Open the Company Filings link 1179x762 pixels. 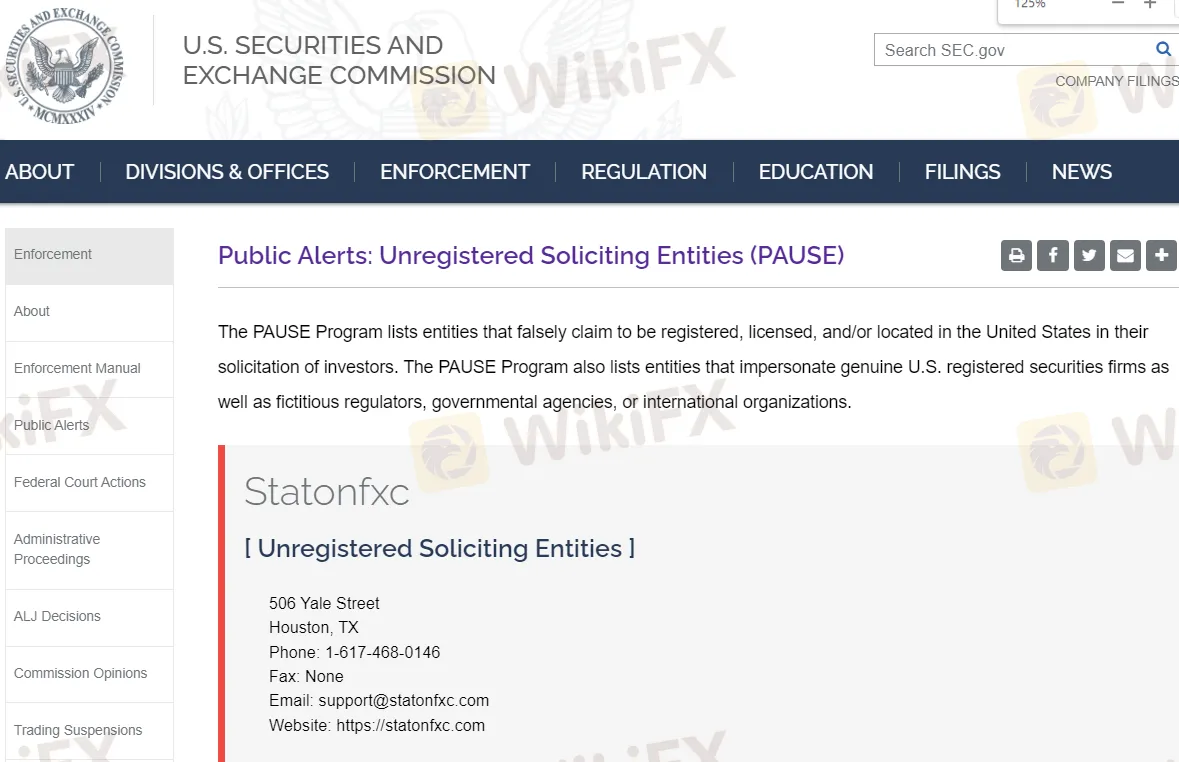(1116, 81)
